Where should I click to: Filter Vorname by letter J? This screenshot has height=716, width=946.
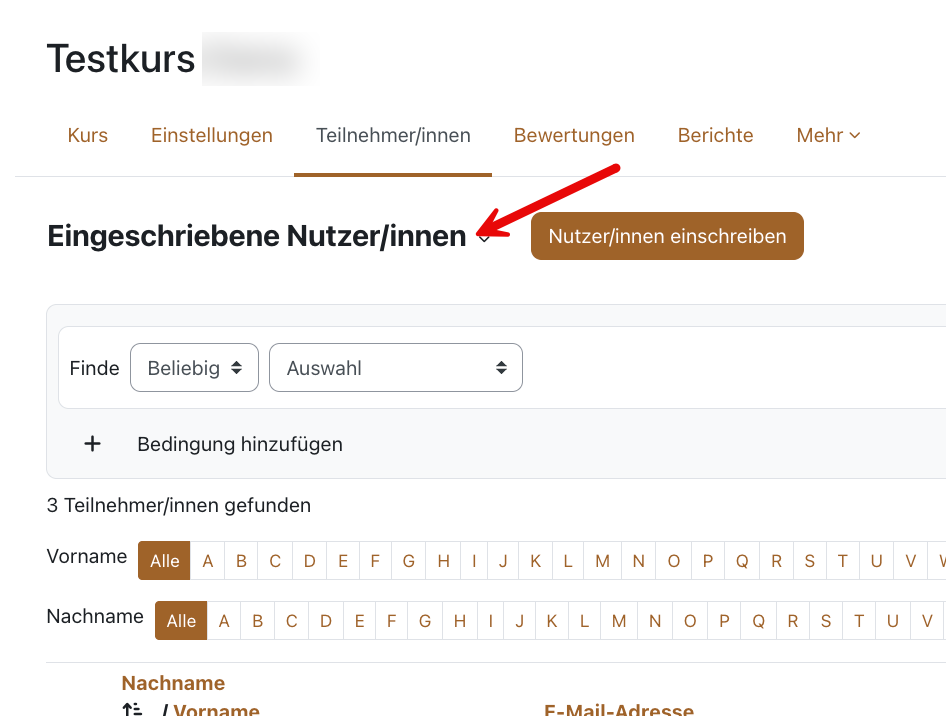tap(503, 561)
